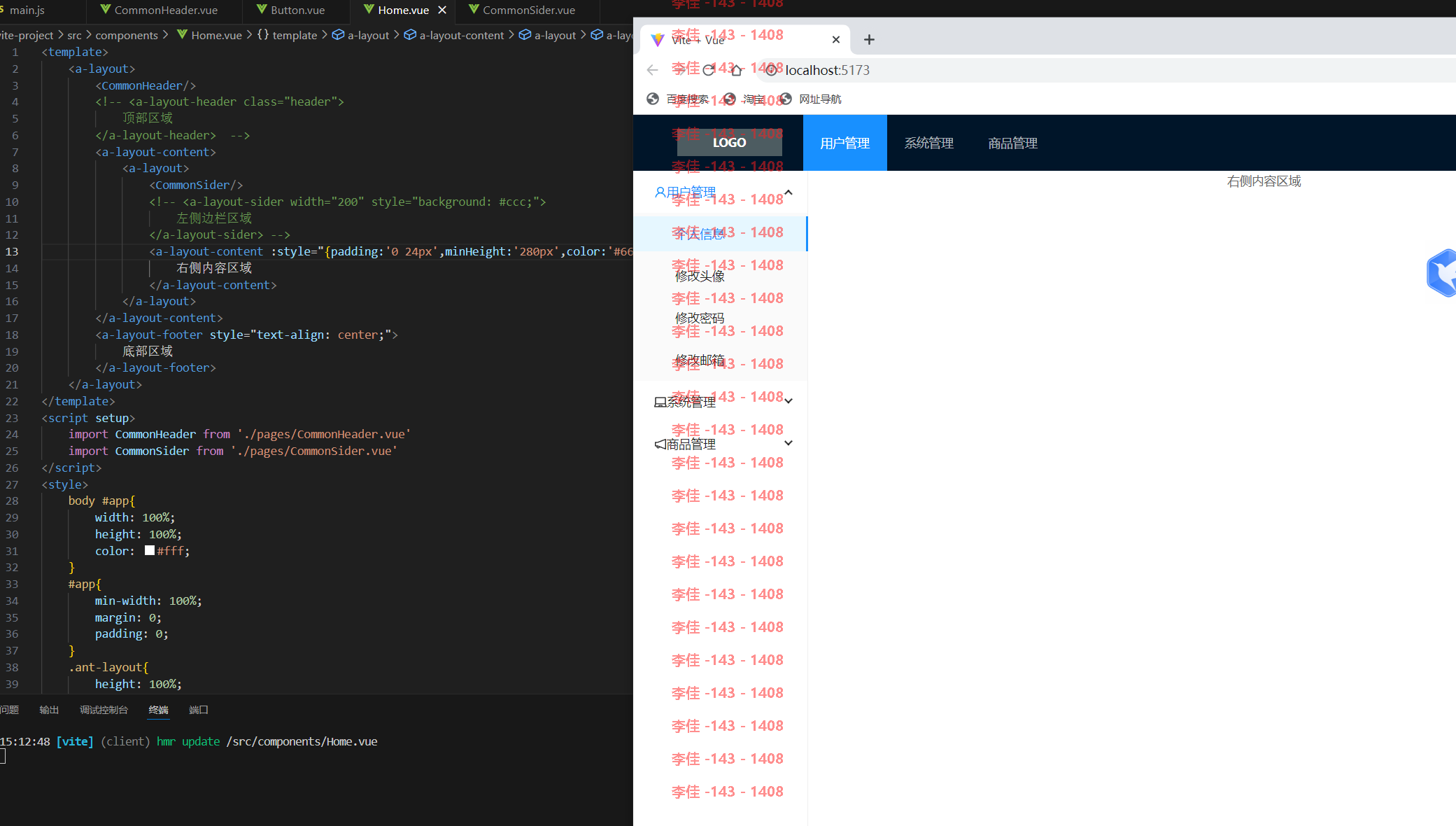
Task: Click the blue bird floating icon at right edge
Action: click(1441, 273)
